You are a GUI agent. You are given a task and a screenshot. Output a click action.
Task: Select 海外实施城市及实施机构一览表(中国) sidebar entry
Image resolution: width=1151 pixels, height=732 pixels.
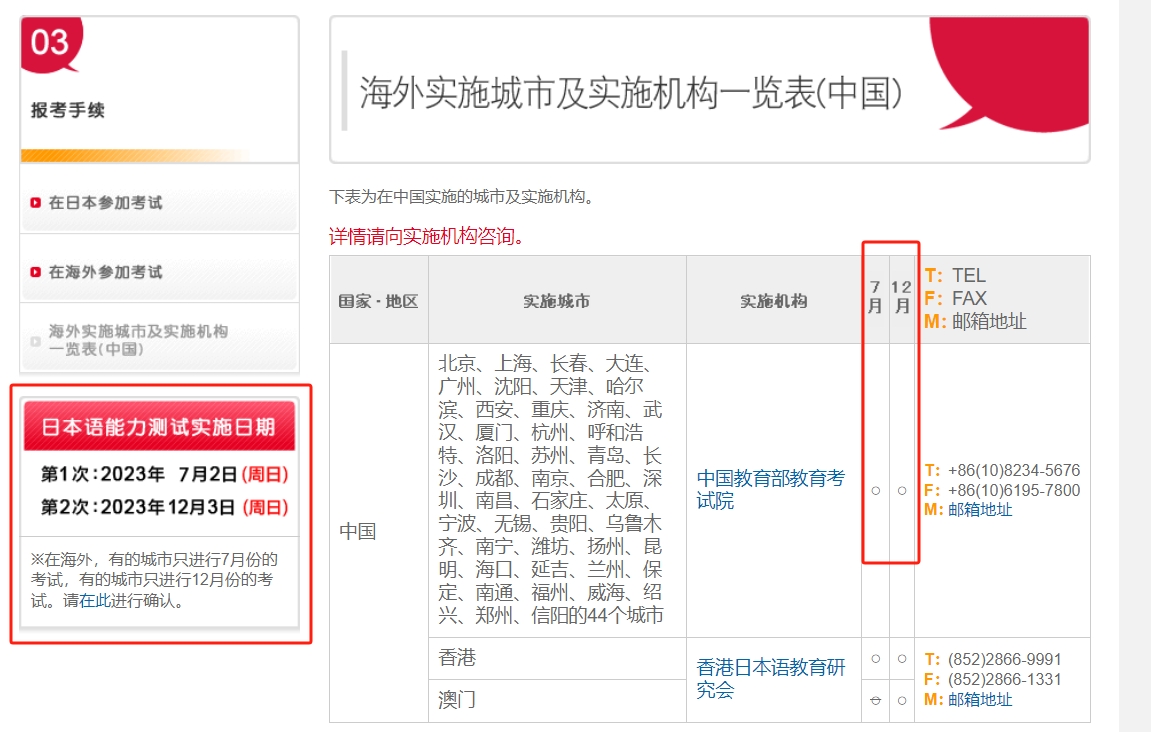[159, 340]
